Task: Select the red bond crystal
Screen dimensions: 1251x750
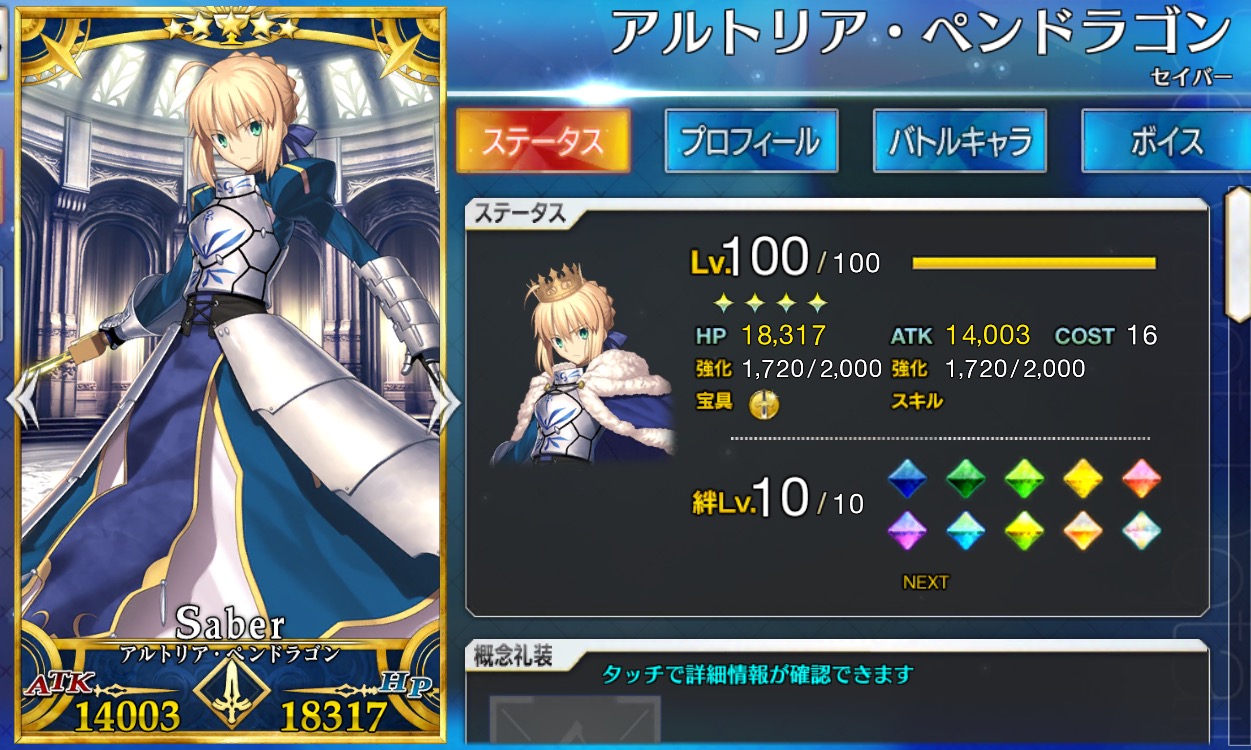Action: click(1141, 479)
